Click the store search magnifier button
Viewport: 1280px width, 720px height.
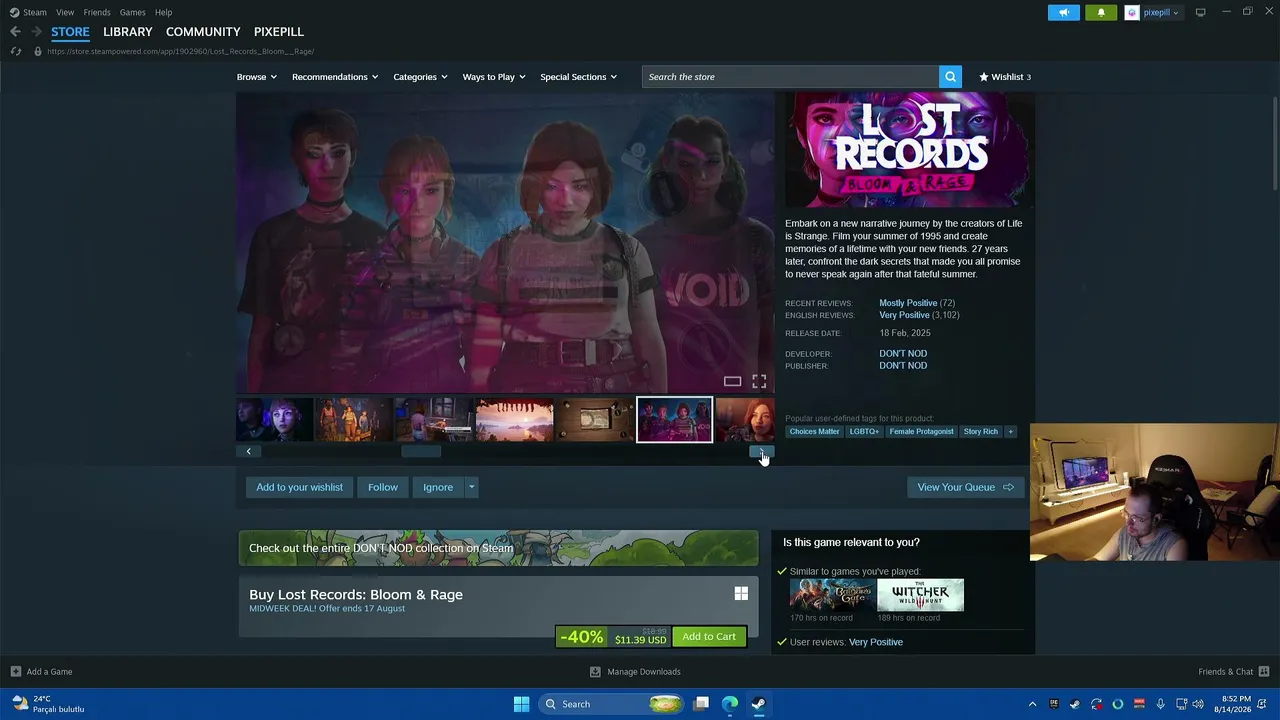[950, 77]
